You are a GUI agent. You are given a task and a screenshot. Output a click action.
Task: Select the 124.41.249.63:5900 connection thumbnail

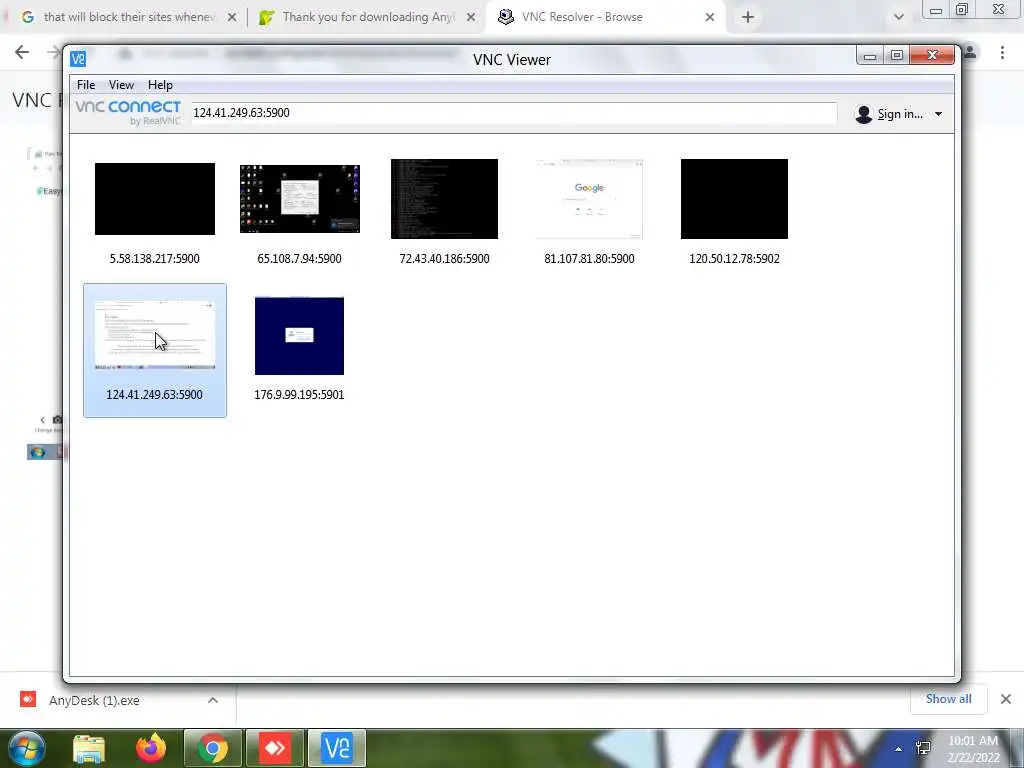point(155,335)
